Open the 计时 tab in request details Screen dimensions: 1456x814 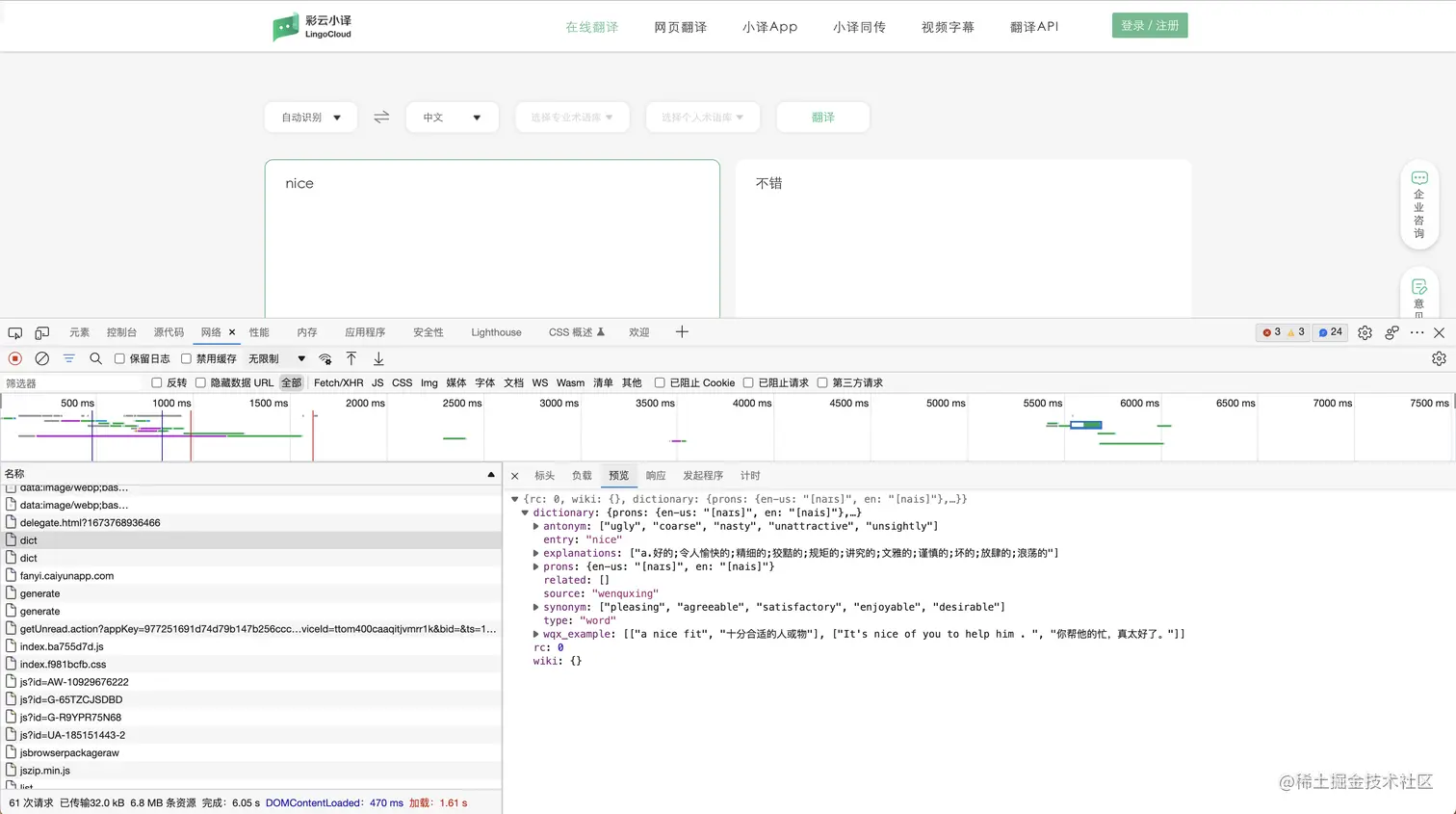tap(750, 476)
